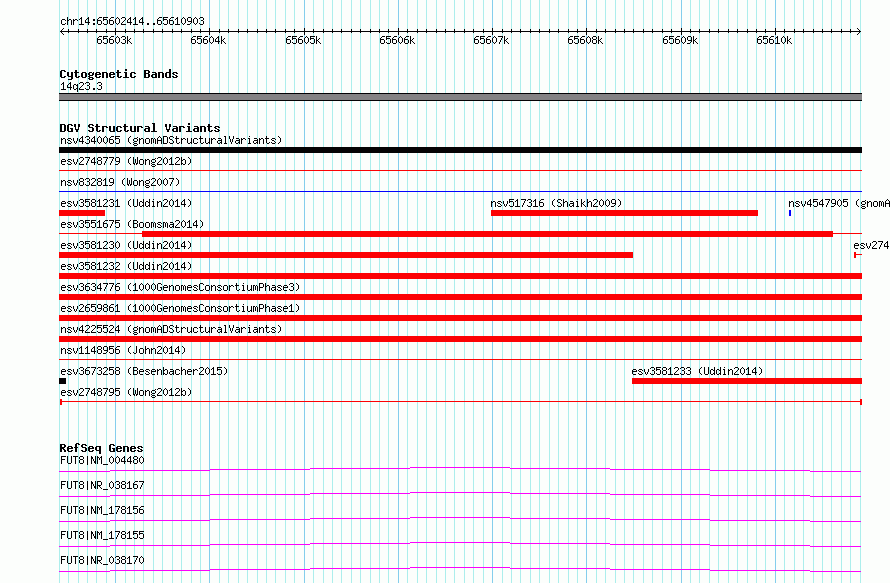The image size is (890, 583).
Task: Click the small blue nsv4547905 marker
Action: click(790, 213)
